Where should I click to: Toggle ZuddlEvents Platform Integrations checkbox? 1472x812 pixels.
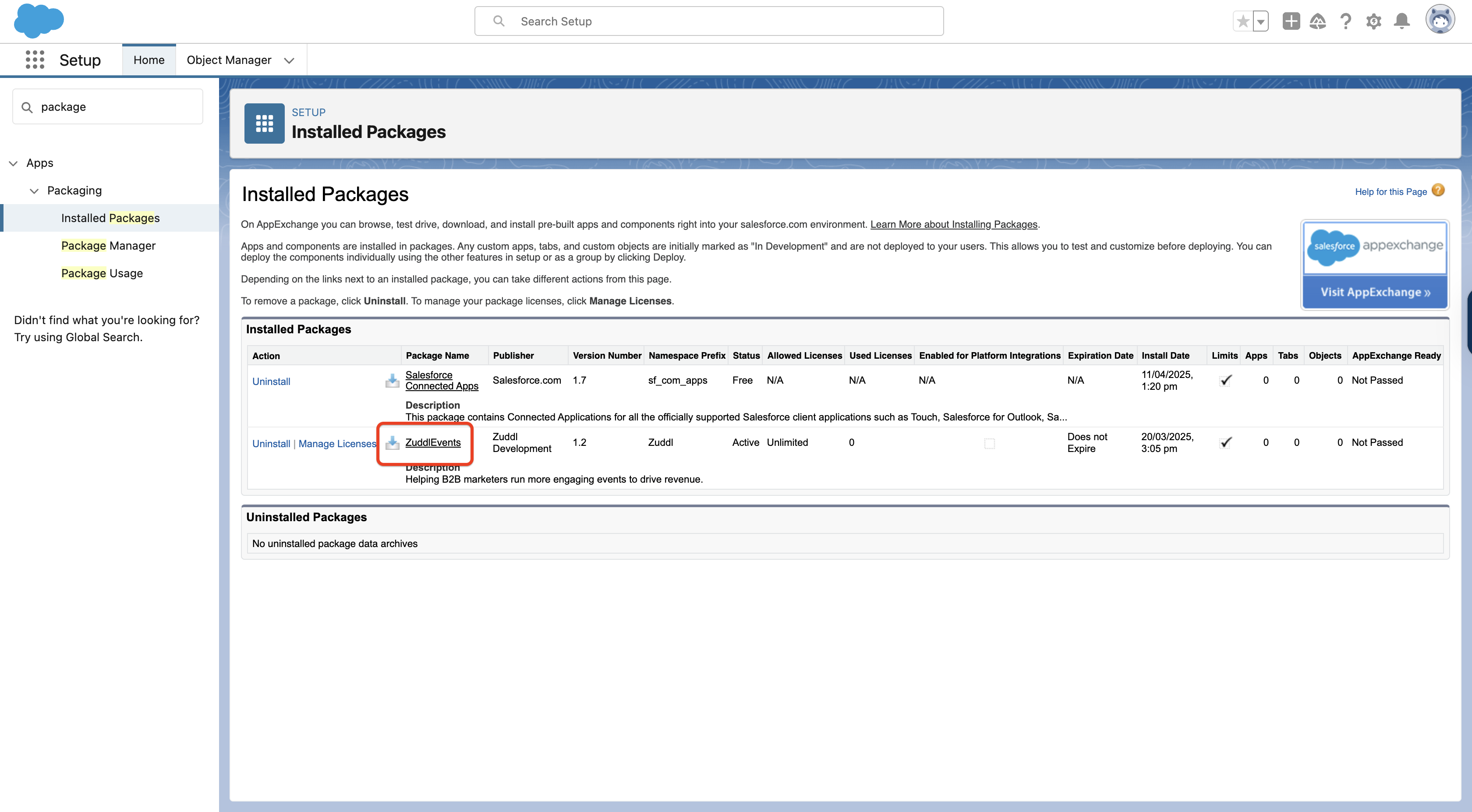(989, 443)
